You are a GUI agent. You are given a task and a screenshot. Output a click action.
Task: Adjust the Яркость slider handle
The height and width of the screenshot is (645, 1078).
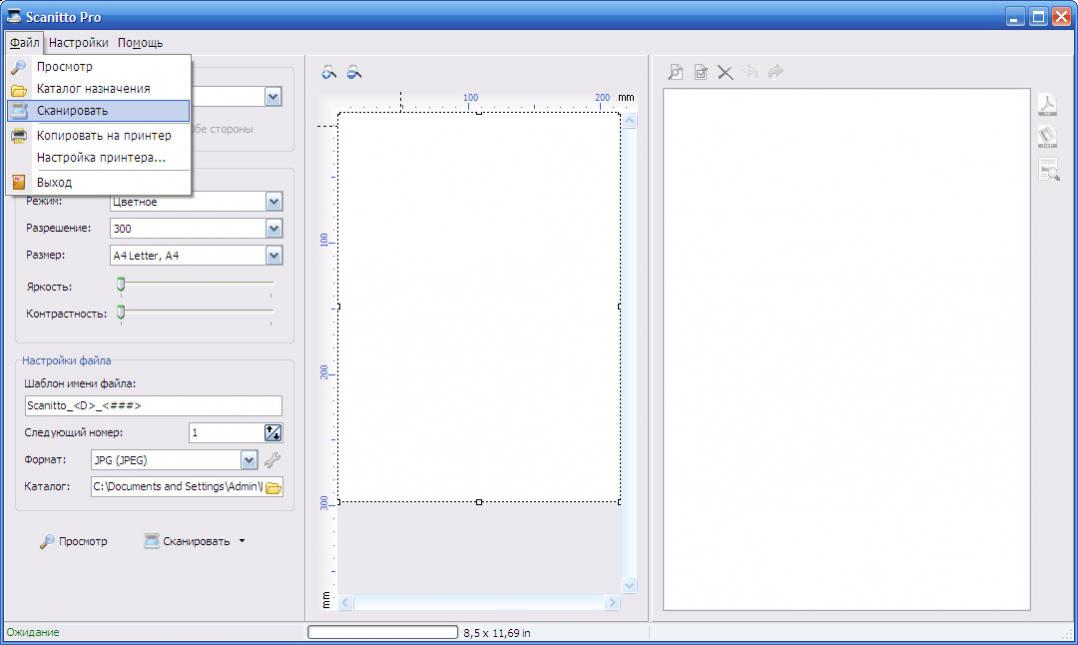[121, 284]
